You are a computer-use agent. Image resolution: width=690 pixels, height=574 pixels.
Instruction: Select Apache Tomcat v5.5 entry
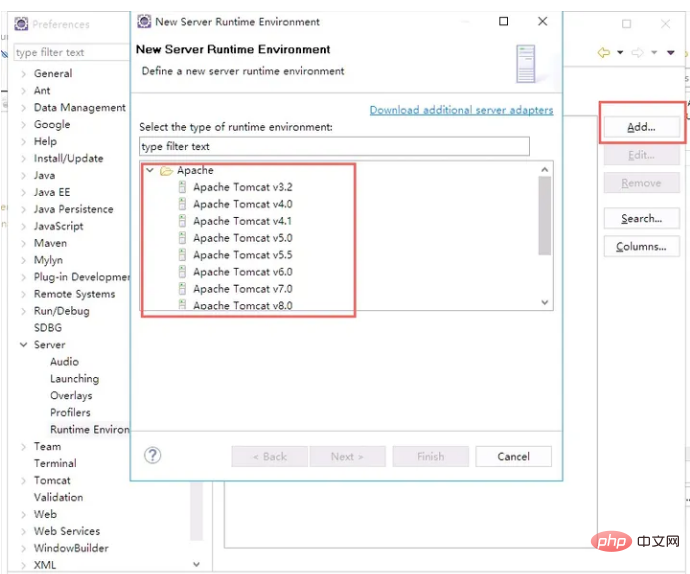242,255
